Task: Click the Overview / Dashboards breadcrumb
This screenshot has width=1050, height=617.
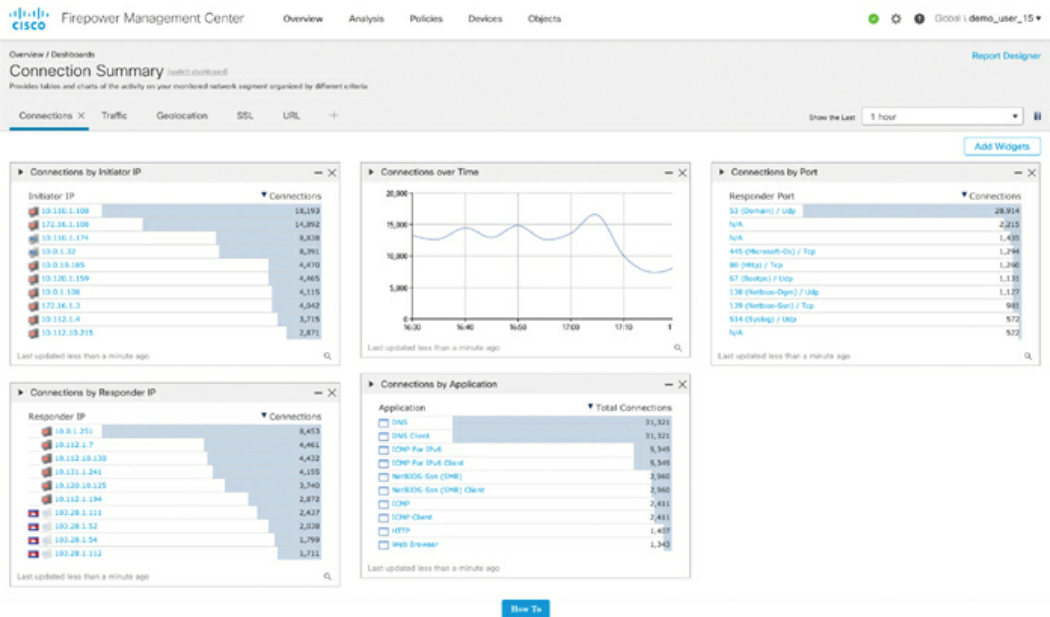Action: 52,54
